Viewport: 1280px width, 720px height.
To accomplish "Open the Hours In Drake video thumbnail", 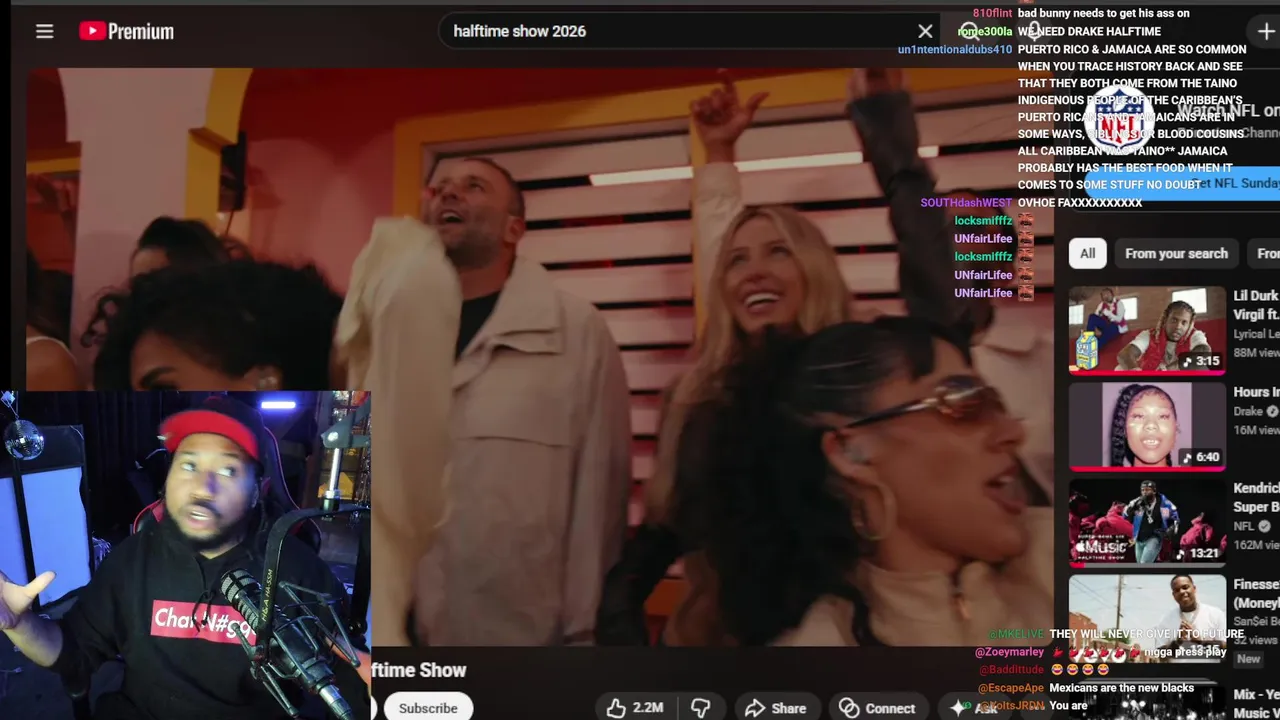I will click(1147, 425).
